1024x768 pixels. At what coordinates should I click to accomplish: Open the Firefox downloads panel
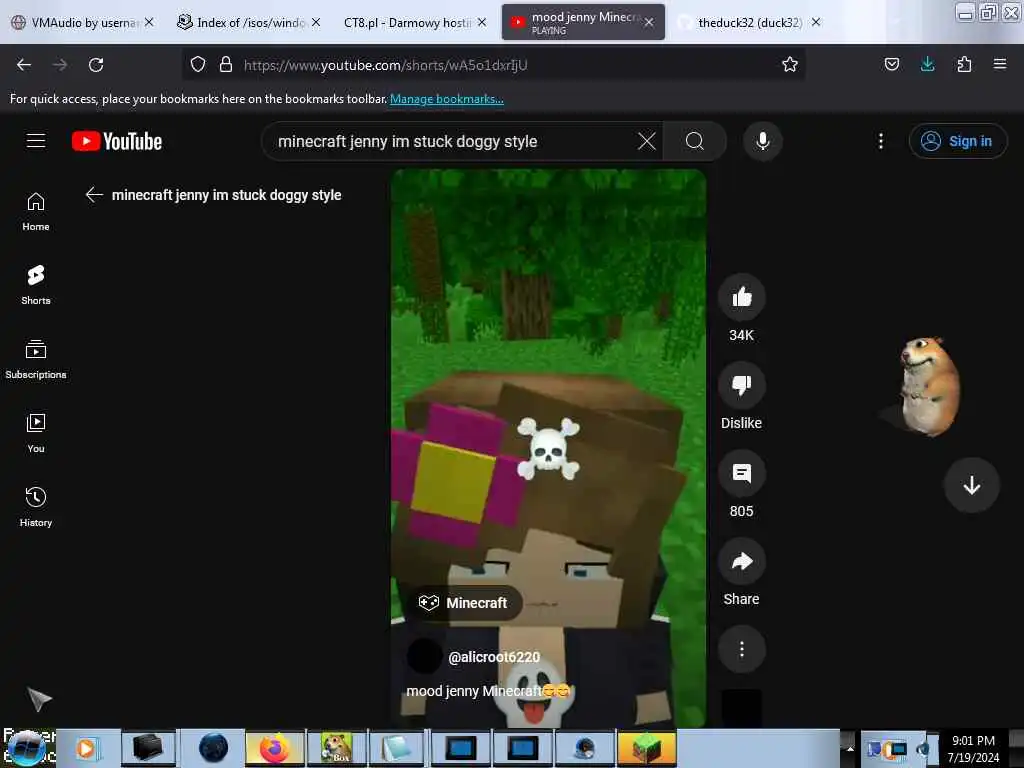click(x=927, y=64)
